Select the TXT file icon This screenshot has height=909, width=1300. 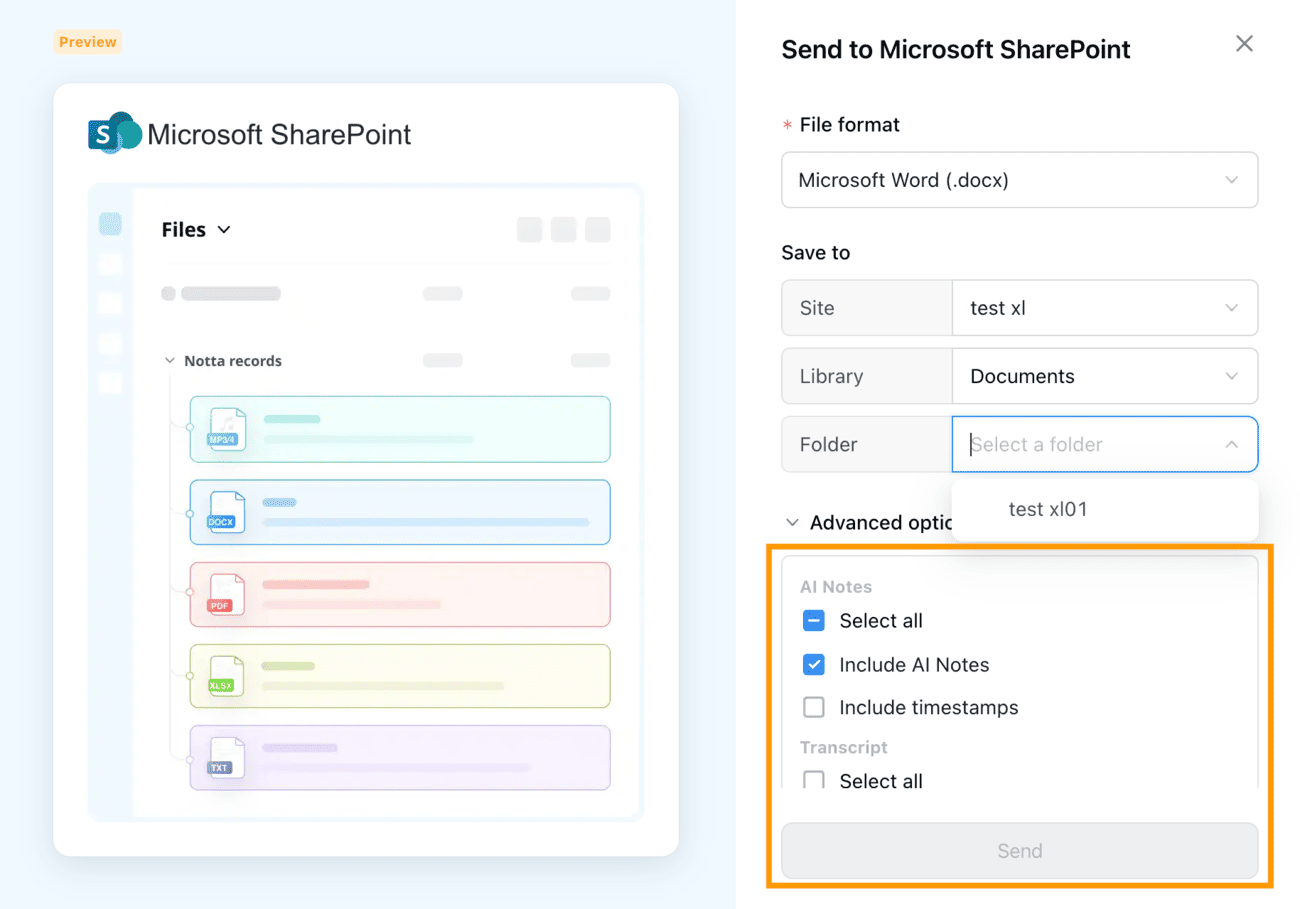point(227,757)
